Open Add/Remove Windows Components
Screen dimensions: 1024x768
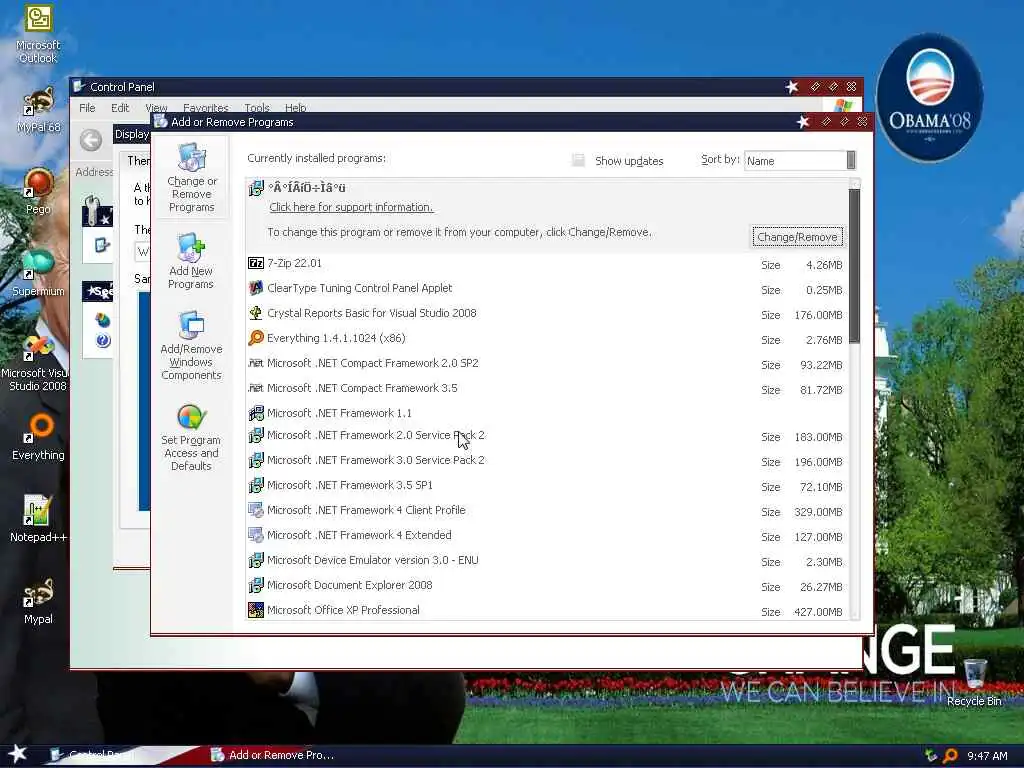click(191, 346)
